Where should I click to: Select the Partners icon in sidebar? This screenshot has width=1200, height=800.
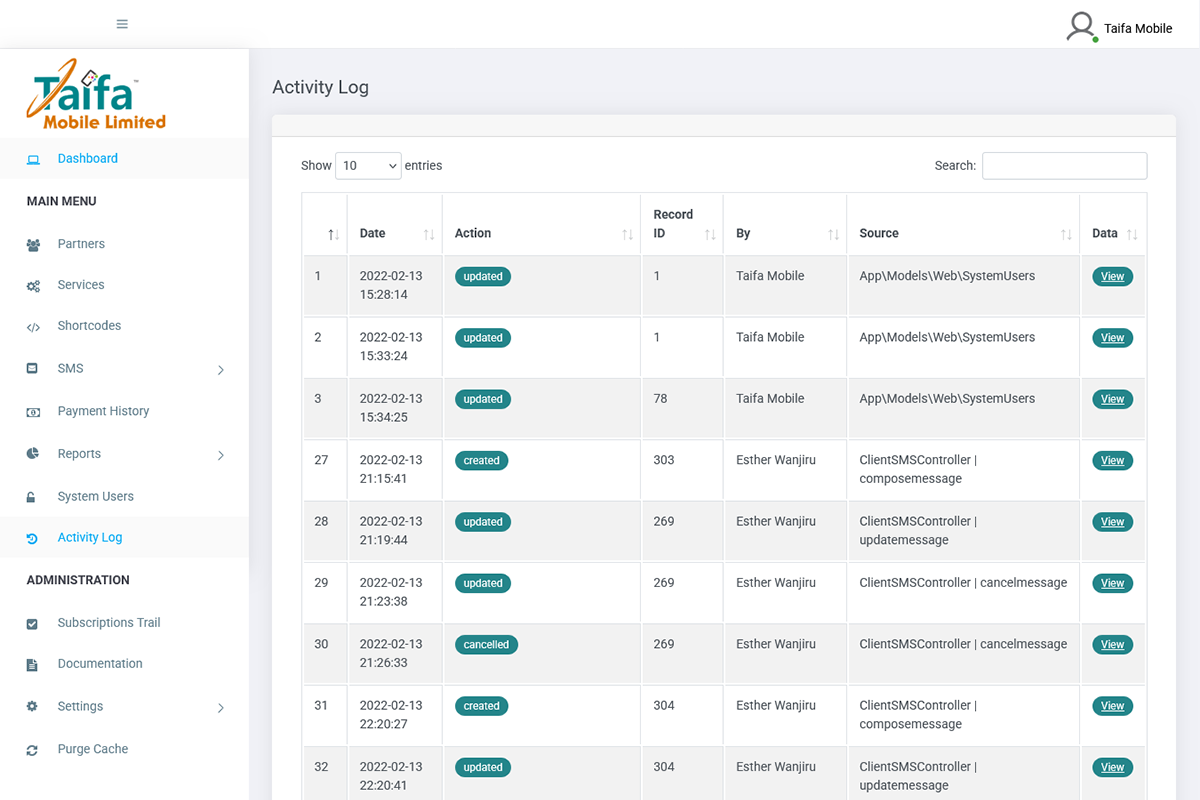click(x=35, y=244)
